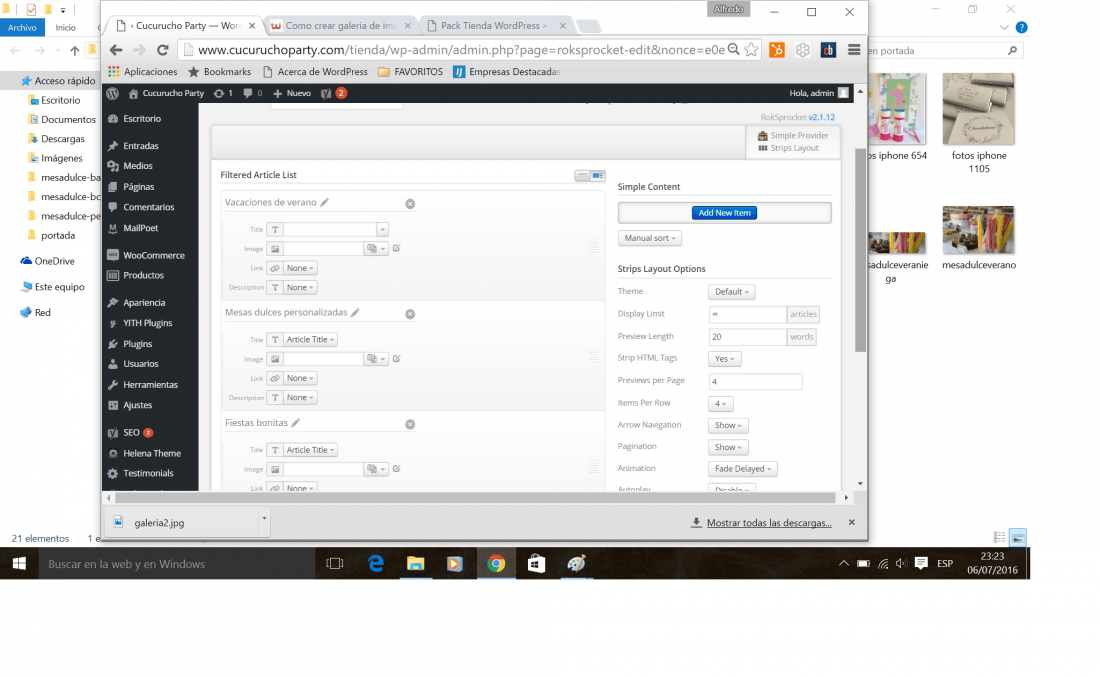This screenshot has height=677, width=1100.
Task: Click Mostrar todas las descargas link
Action: click(x=769, y=523)
